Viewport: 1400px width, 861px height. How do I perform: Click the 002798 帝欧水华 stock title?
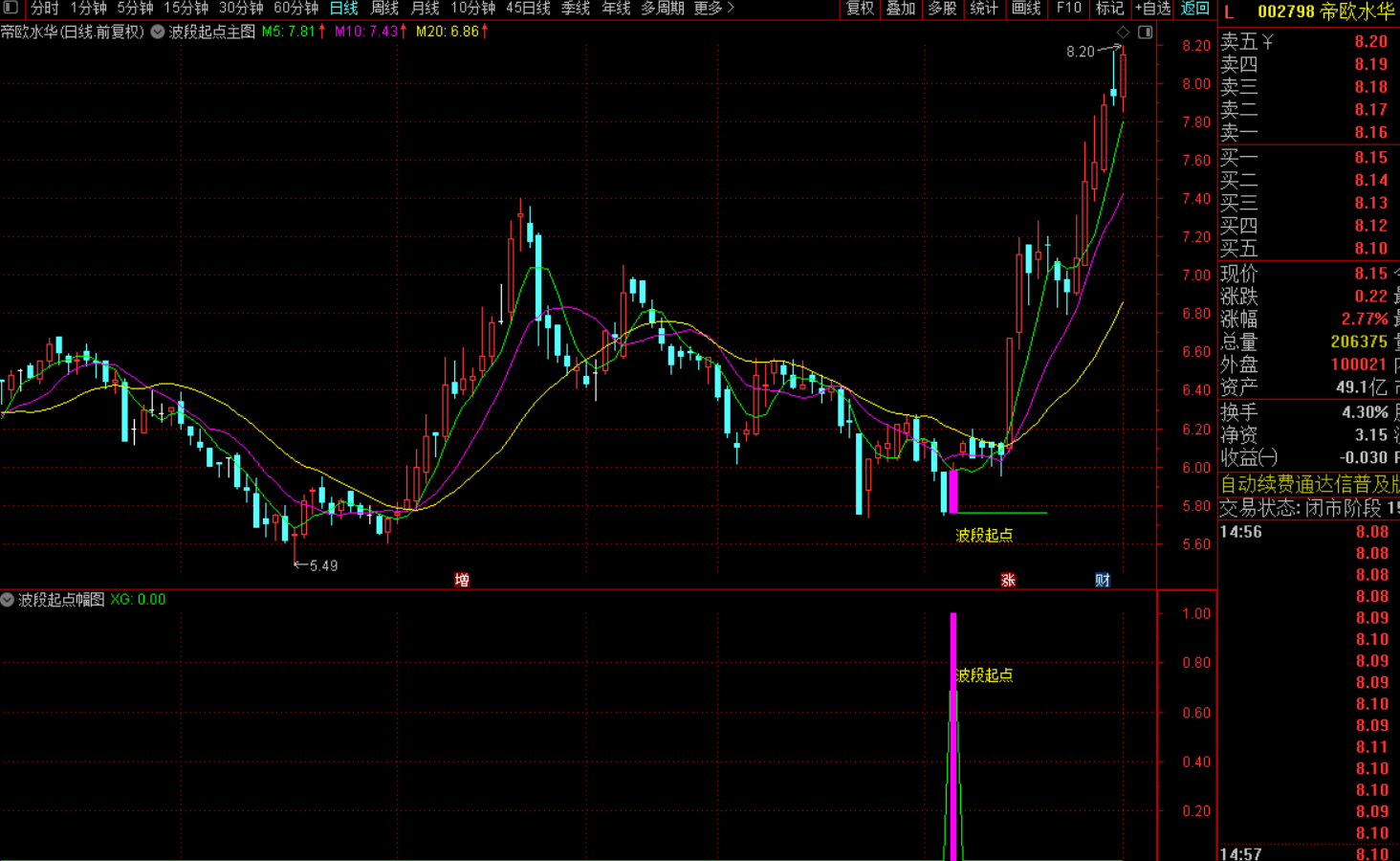tap(1325, 11)
